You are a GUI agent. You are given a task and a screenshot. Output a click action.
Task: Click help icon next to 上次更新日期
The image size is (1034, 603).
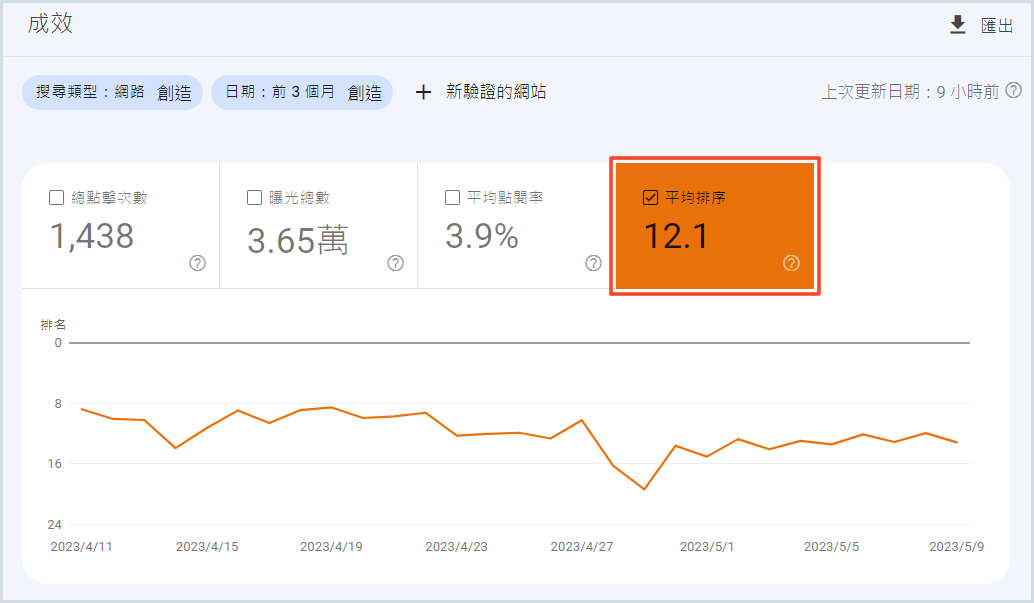tap(1013, 91)
